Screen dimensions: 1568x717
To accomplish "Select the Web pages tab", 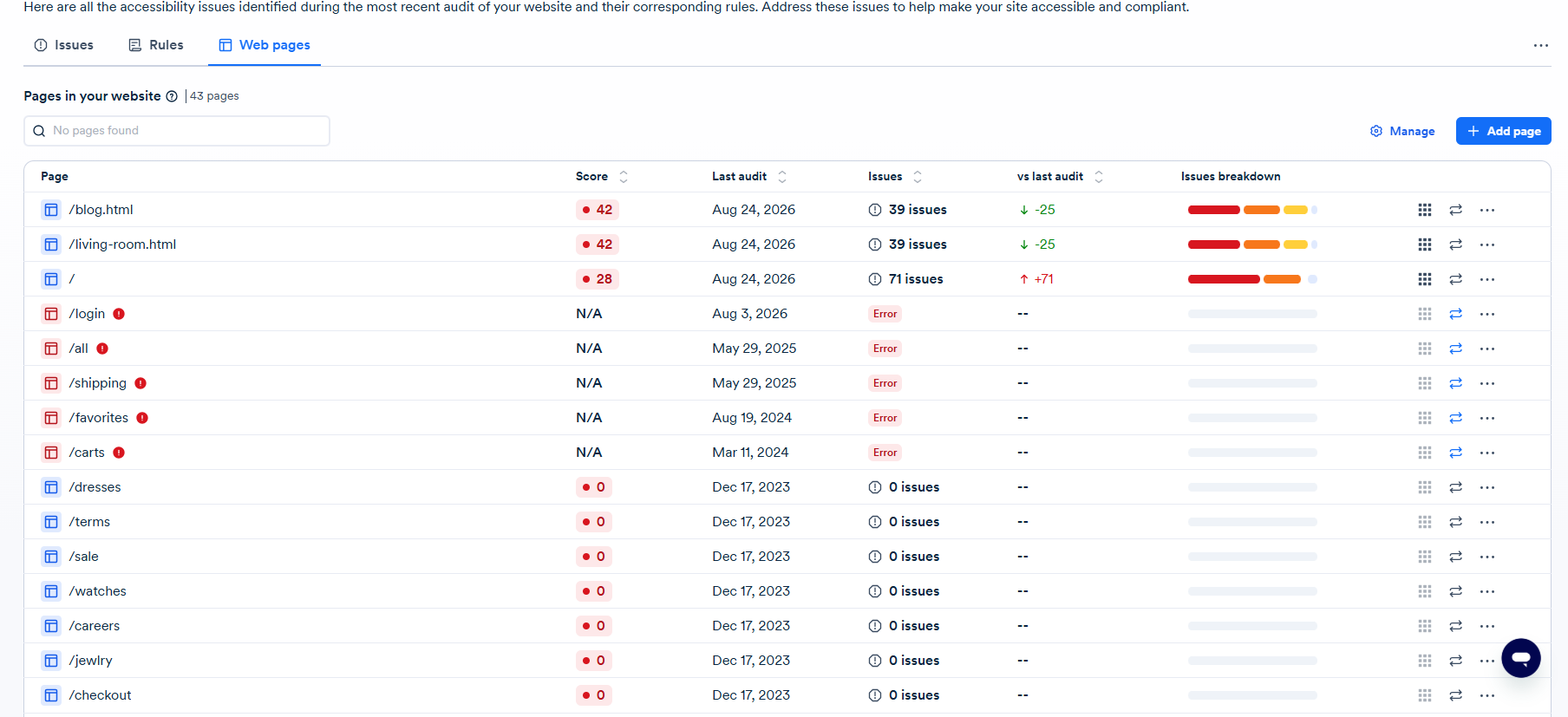I will (x=265, y=45).
